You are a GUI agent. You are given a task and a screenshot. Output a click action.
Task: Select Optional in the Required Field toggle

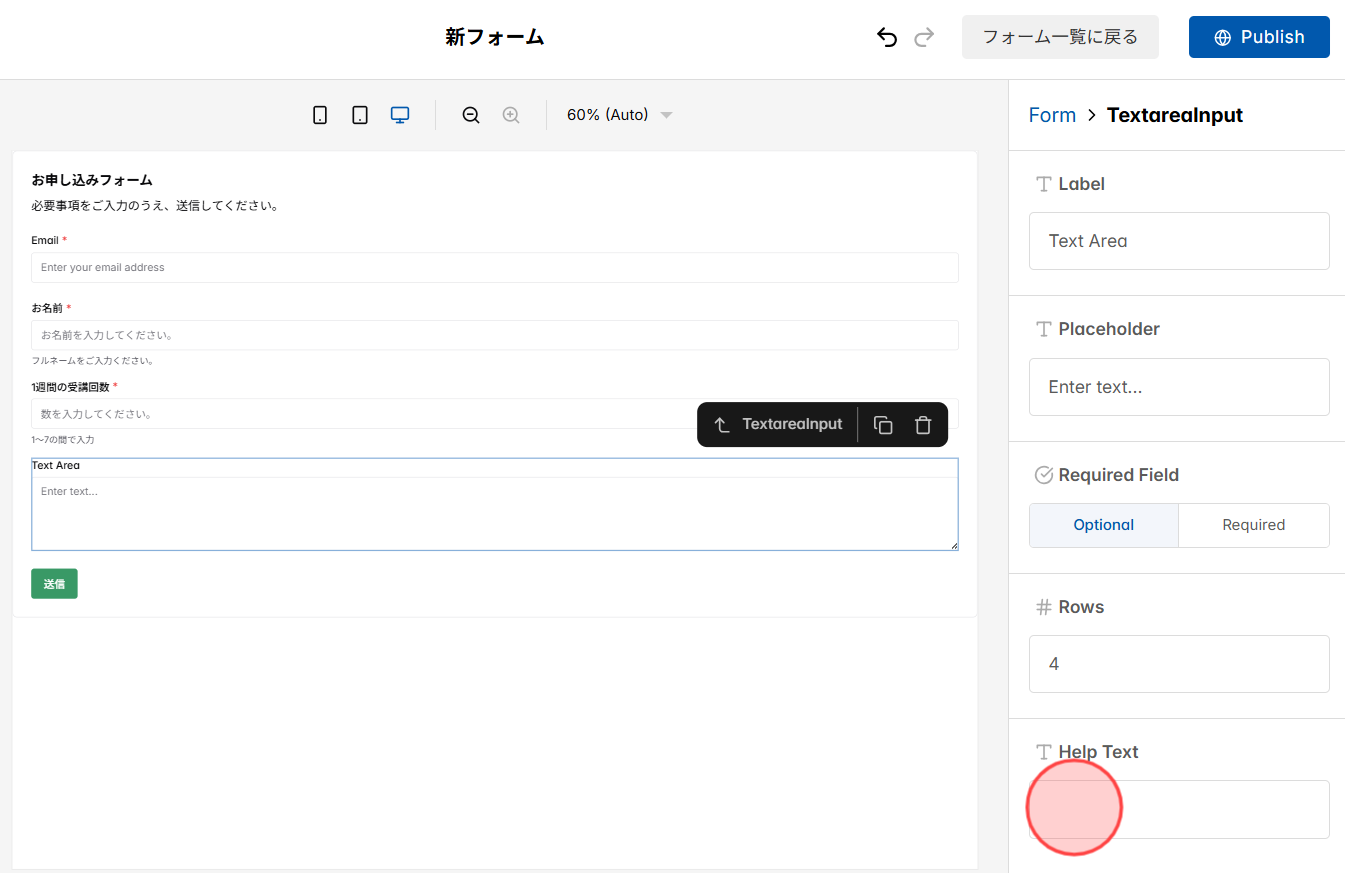coord(1103,525)
